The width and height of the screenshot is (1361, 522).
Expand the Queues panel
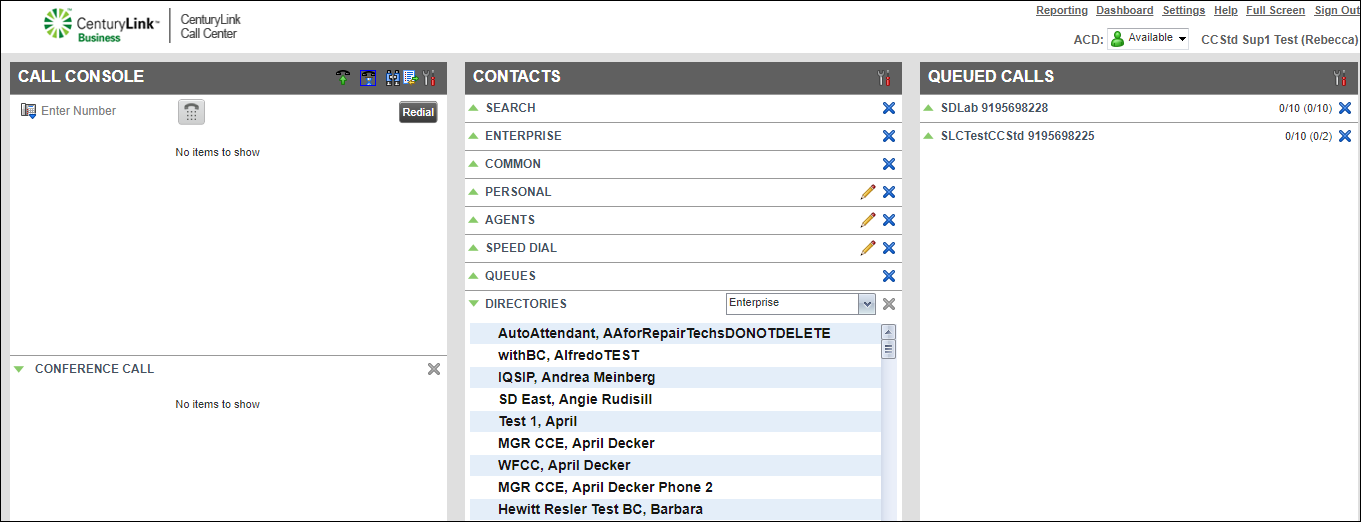click(x=474, y=276)
